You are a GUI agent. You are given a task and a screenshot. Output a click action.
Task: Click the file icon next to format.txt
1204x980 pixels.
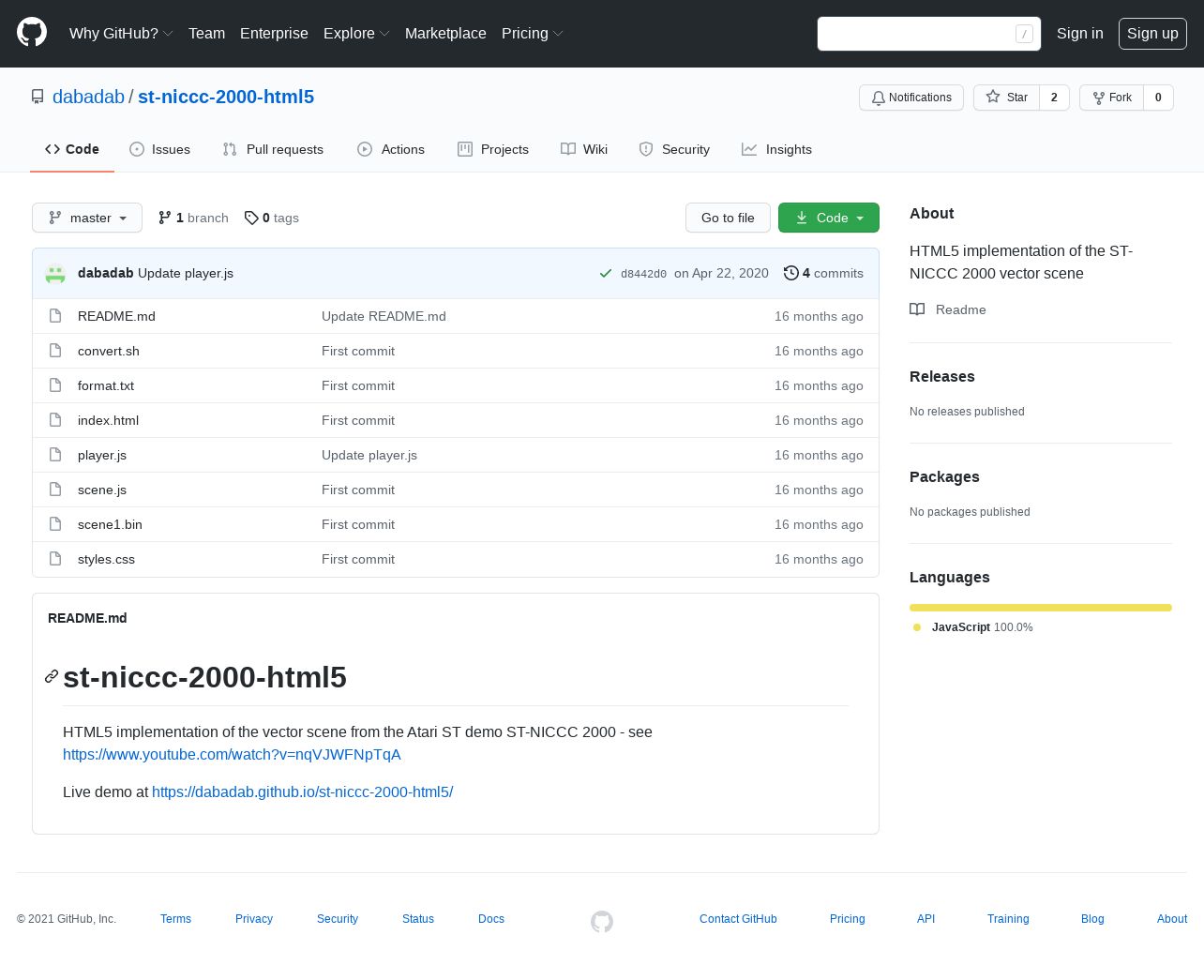coord(55,385)
